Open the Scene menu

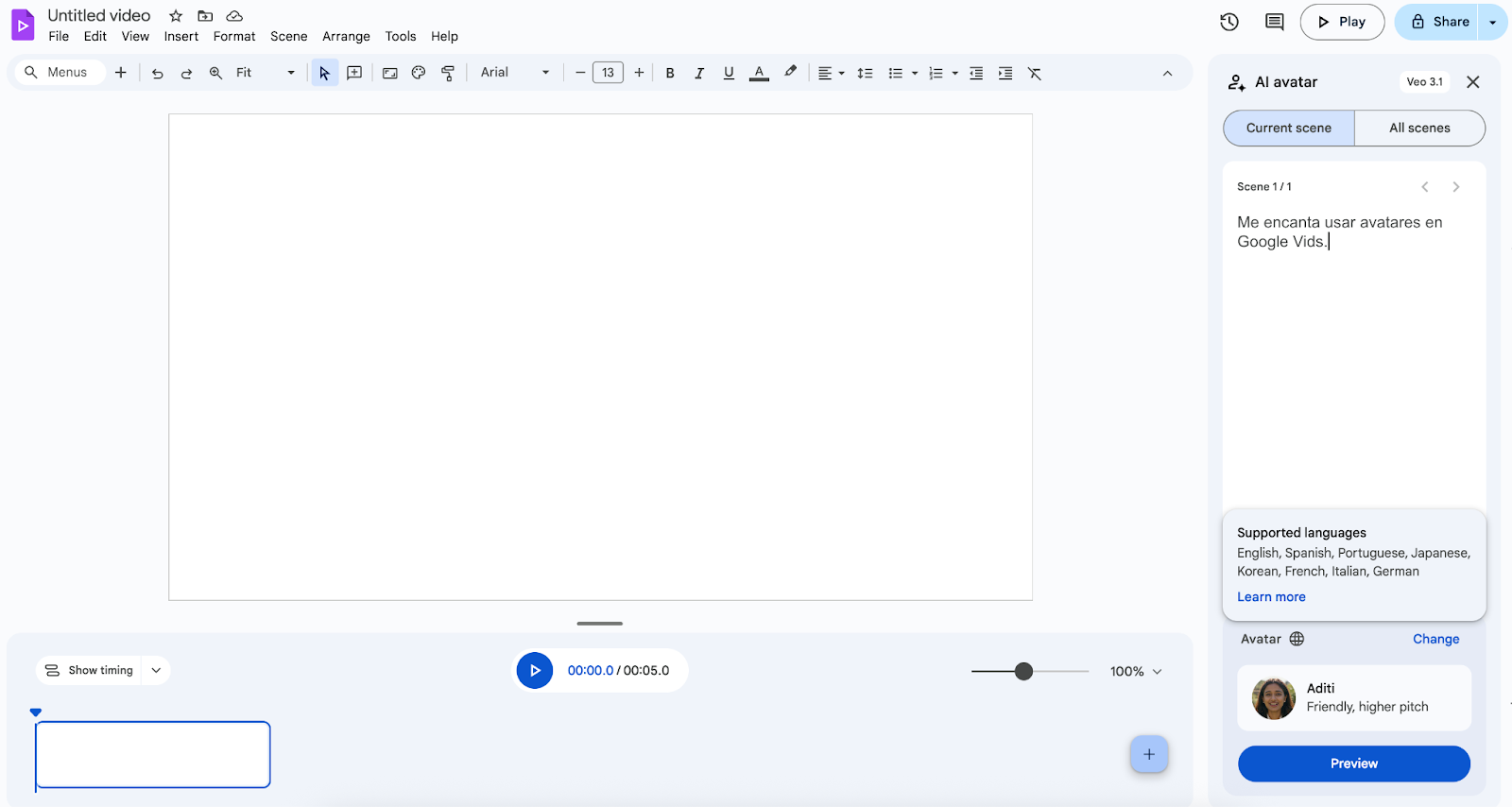point(288,36)
